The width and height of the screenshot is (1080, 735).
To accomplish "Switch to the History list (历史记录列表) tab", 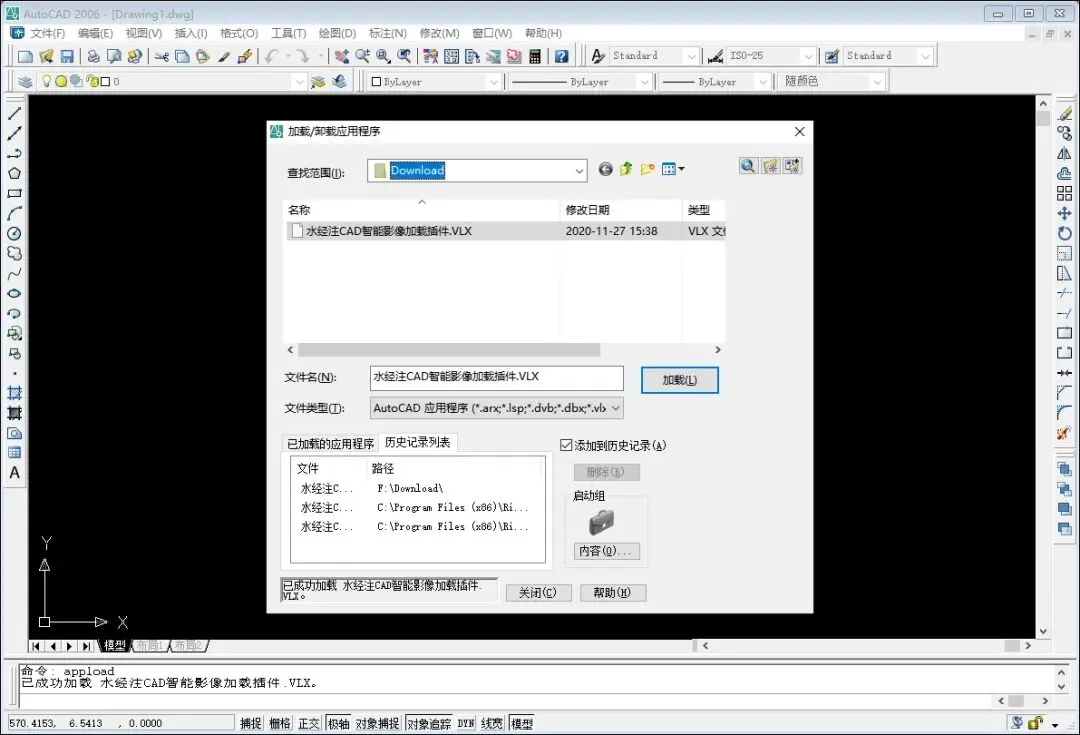I will click(417, 442).
